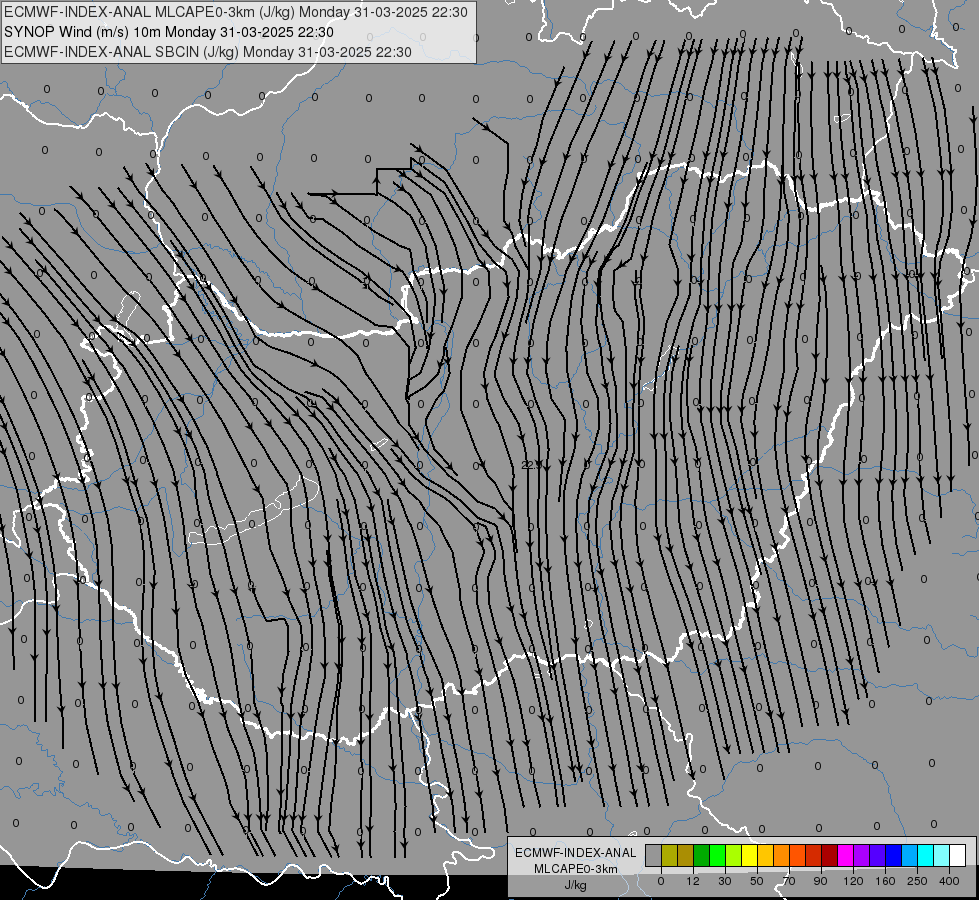Select the white swatch in the color scale

958,855
